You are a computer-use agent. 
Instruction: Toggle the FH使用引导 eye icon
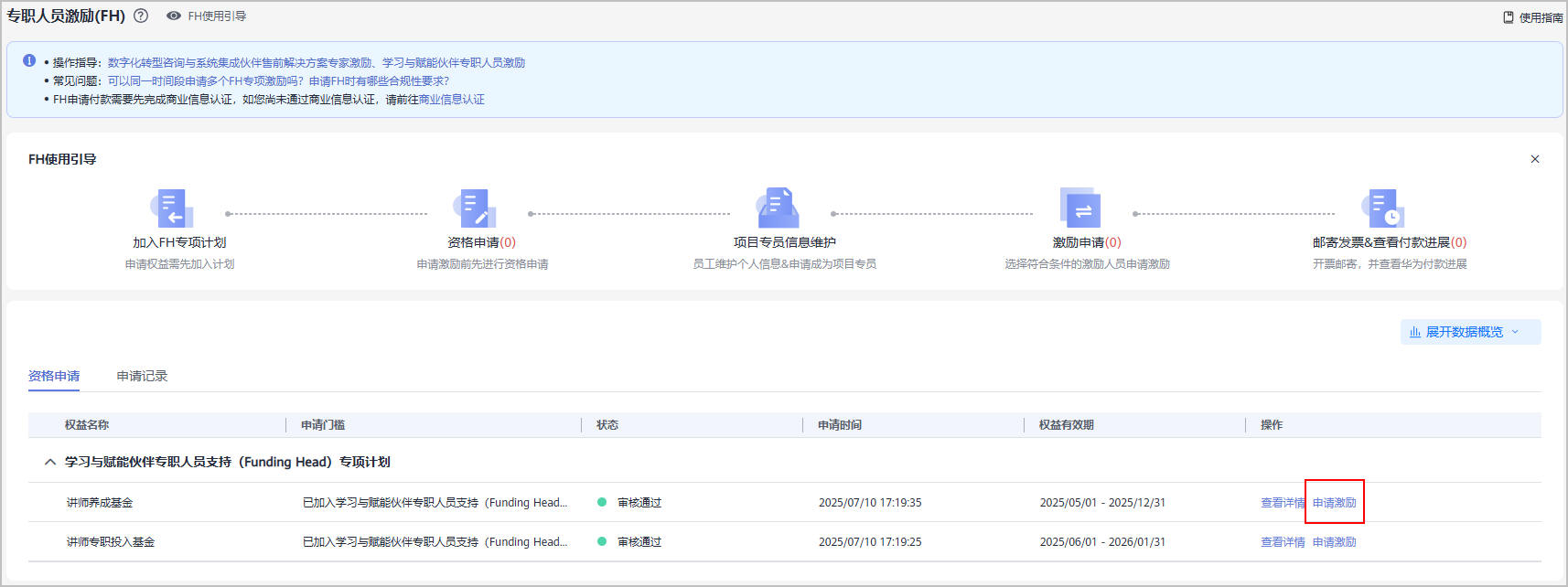(173, 16)
